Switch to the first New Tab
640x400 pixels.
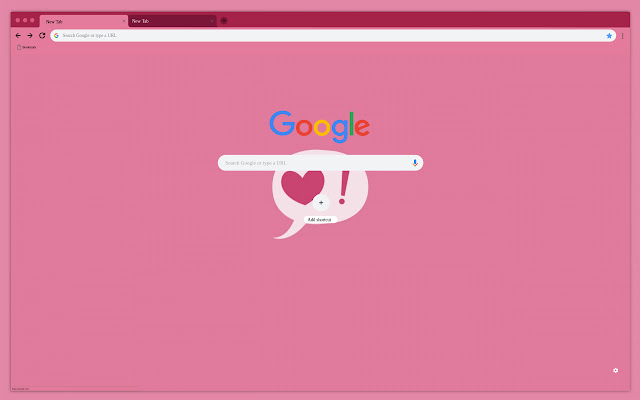(x=84, y=21)
